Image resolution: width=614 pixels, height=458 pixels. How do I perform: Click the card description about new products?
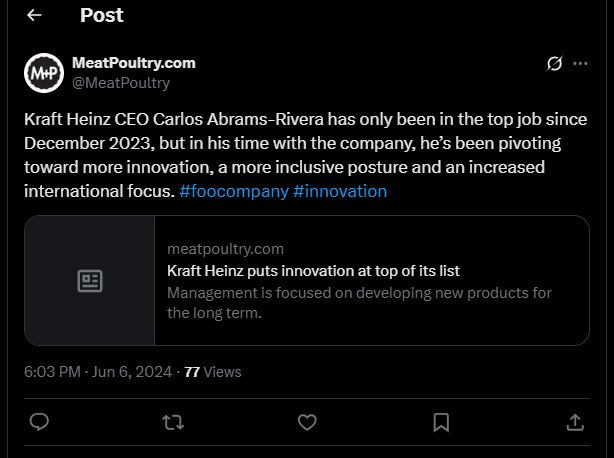point(359,303)
